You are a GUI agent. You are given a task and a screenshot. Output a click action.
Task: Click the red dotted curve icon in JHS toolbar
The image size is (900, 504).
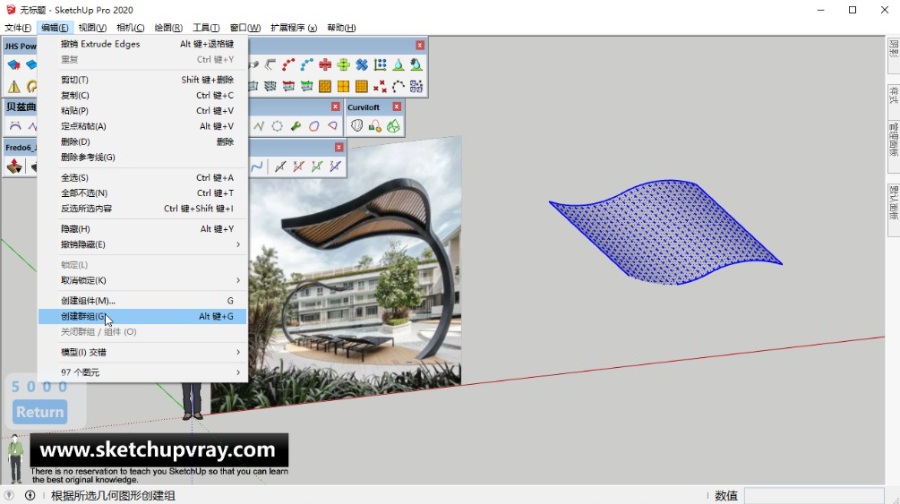[x=289, y=65]
